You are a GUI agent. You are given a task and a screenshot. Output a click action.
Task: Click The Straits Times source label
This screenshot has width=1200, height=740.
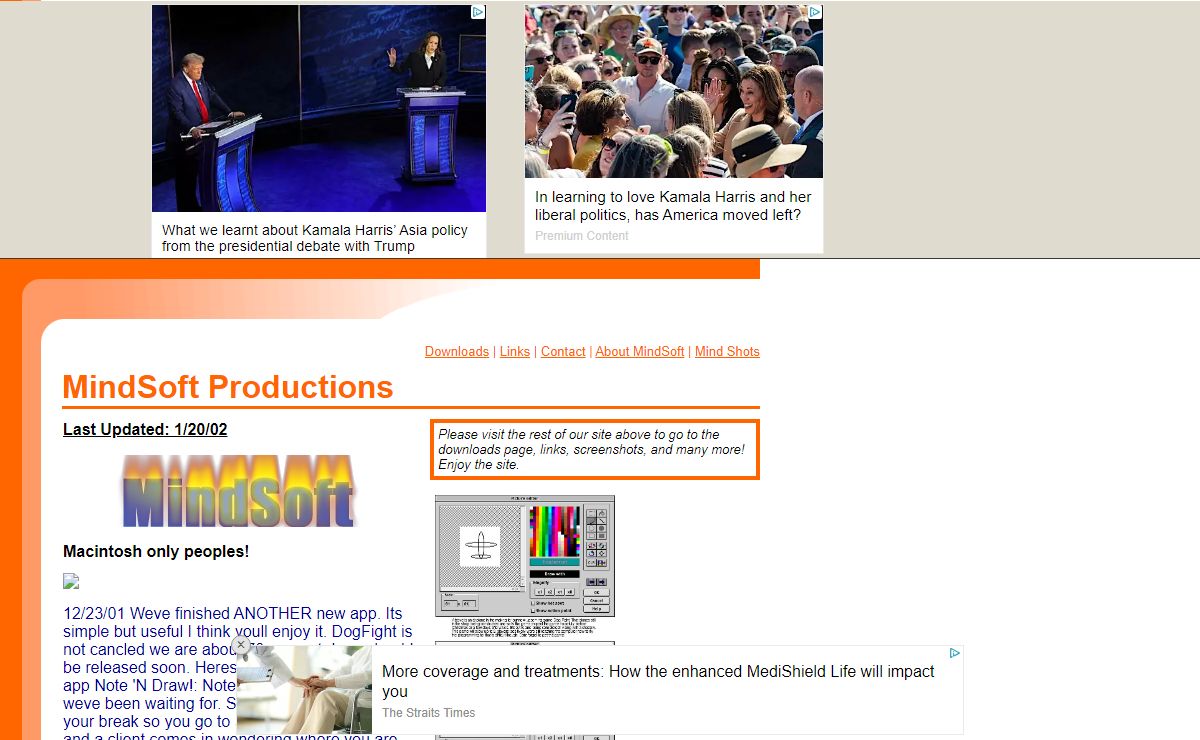click(429, 713)
